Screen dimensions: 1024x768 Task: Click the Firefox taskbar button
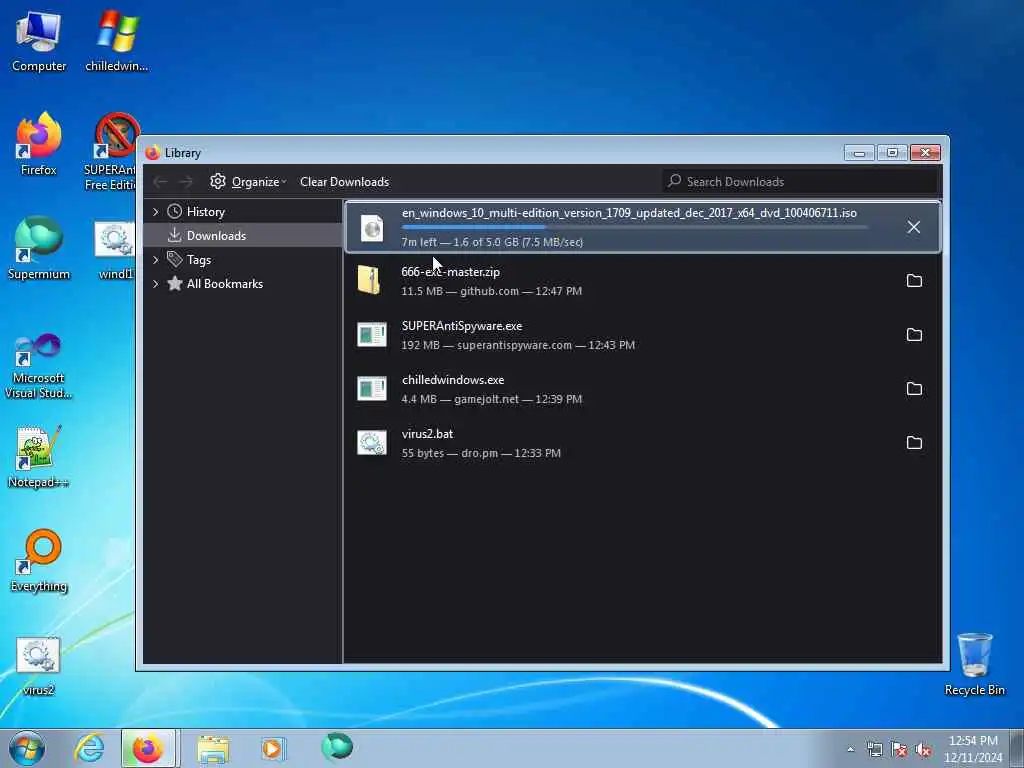148,748
